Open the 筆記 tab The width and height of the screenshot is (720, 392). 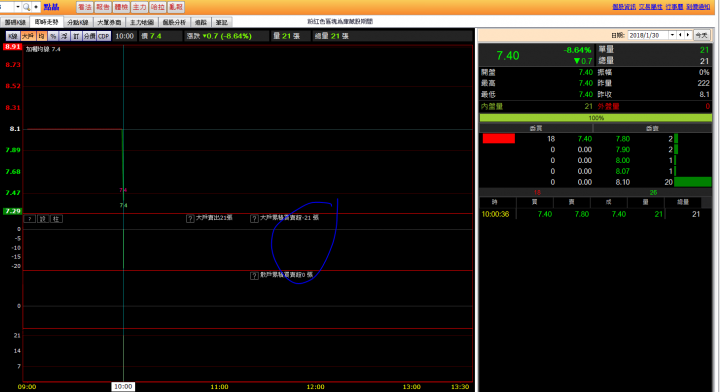pyautogui.click(x=221, y=22)
